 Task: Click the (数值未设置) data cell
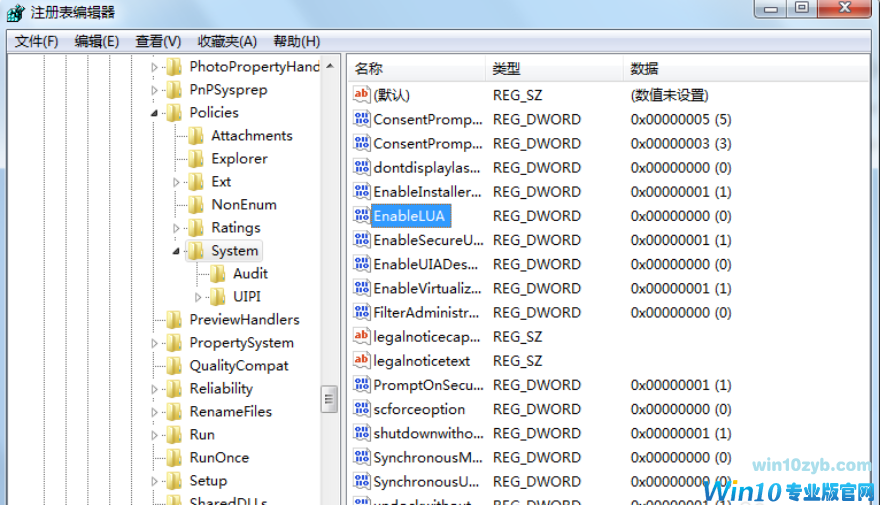point(670,95)
